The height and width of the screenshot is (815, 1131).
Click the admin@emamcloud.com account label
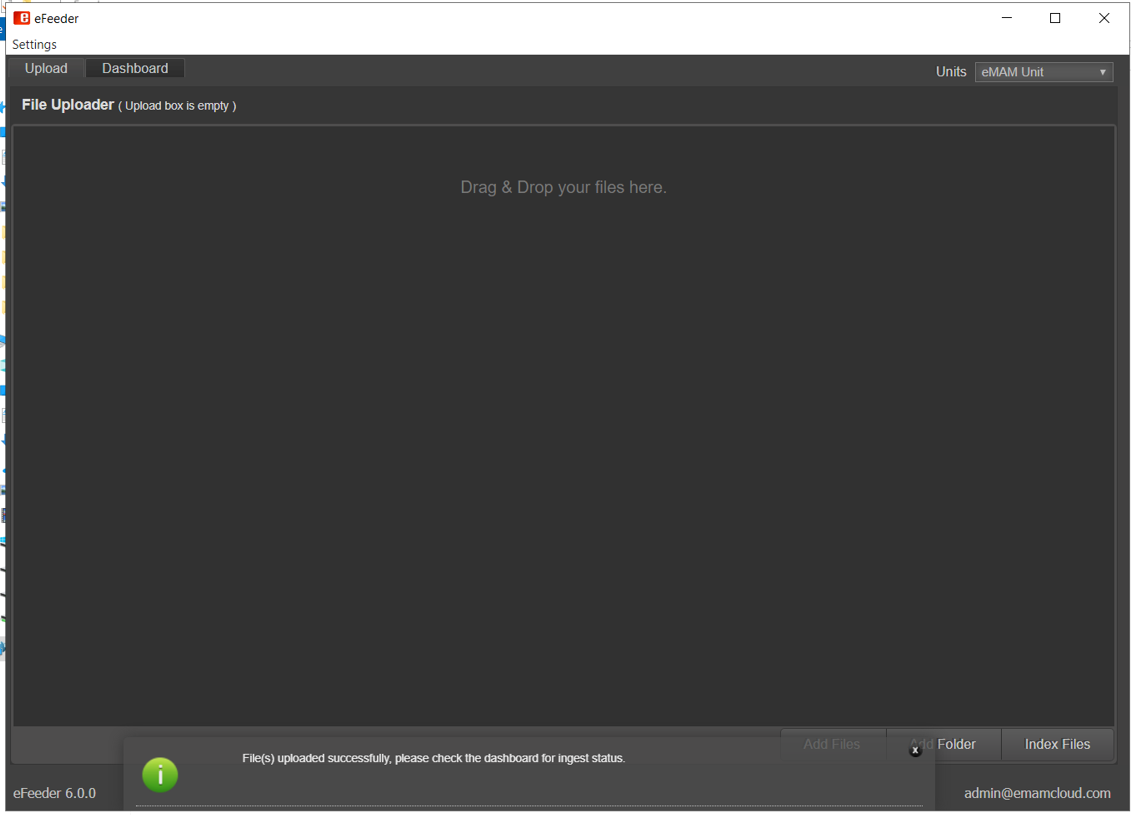pyautogui.click(x=1037, y=793)
